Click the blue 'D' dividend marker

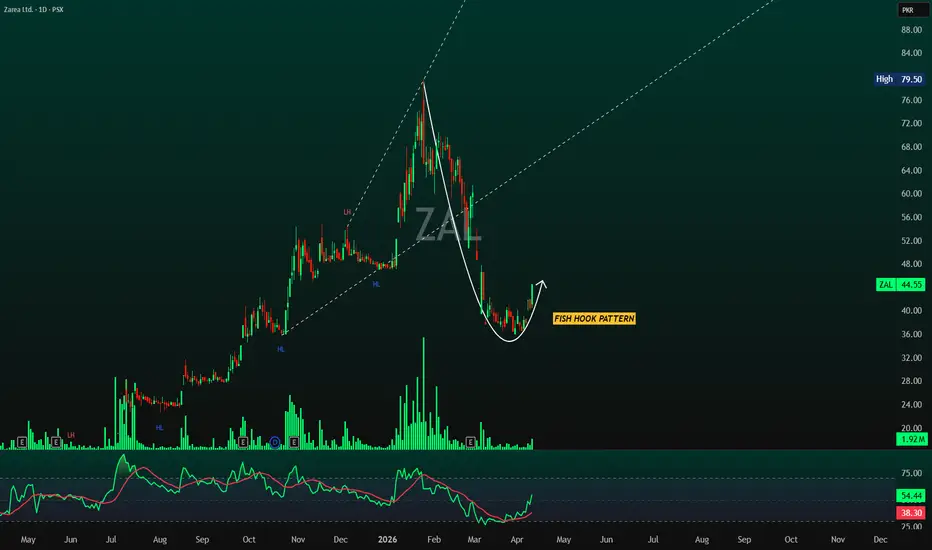(x=275, y=442)
